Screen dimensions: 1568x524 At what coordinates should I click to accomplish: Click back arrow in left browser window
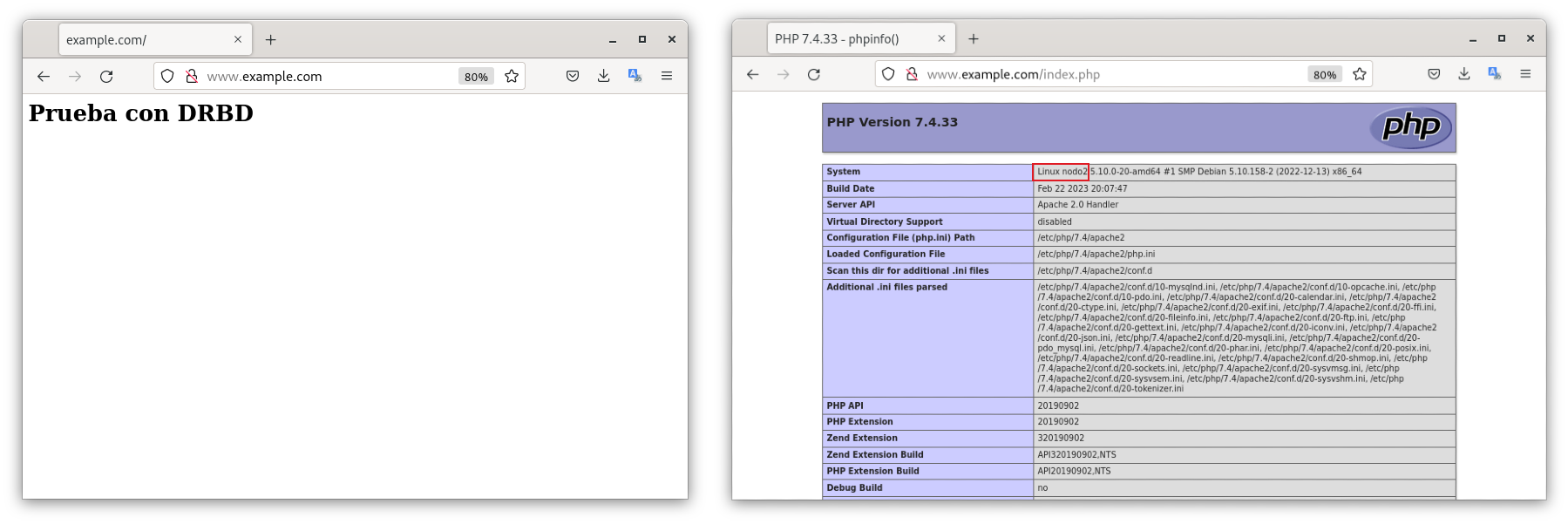[44, 77]
